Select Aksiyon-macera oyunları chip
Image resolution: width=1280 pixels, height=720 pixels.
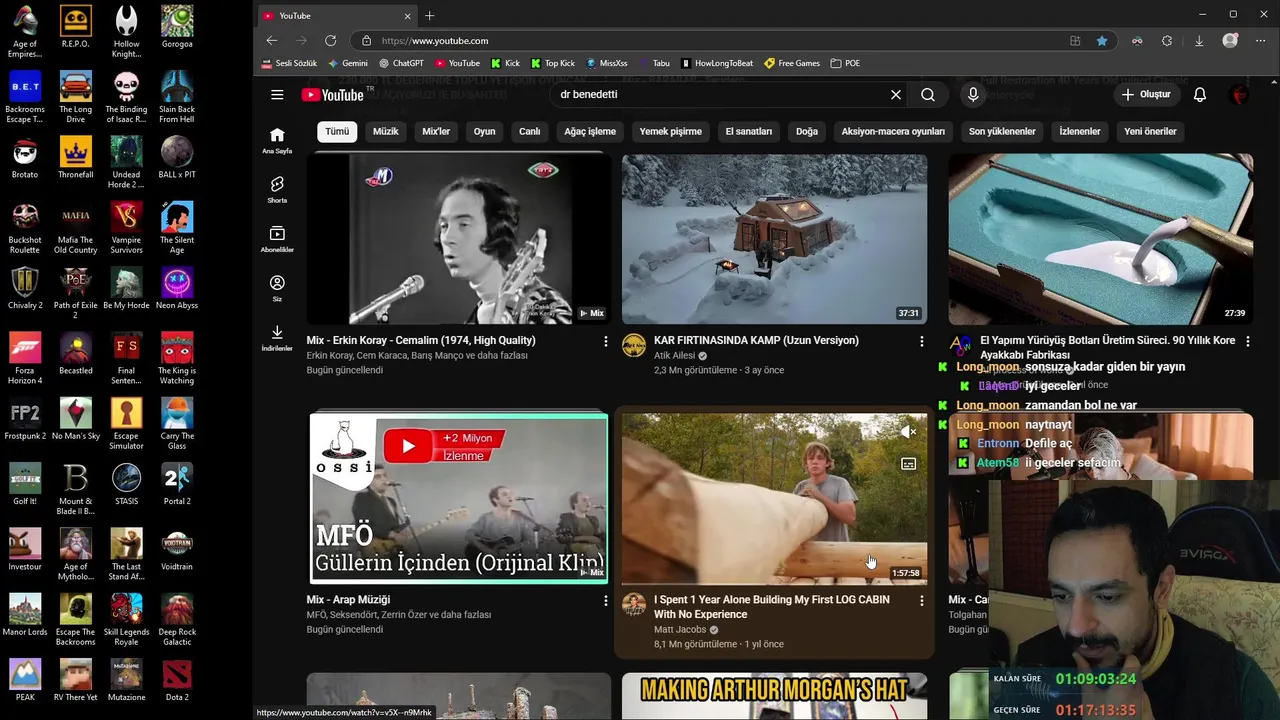click(893, 131)
